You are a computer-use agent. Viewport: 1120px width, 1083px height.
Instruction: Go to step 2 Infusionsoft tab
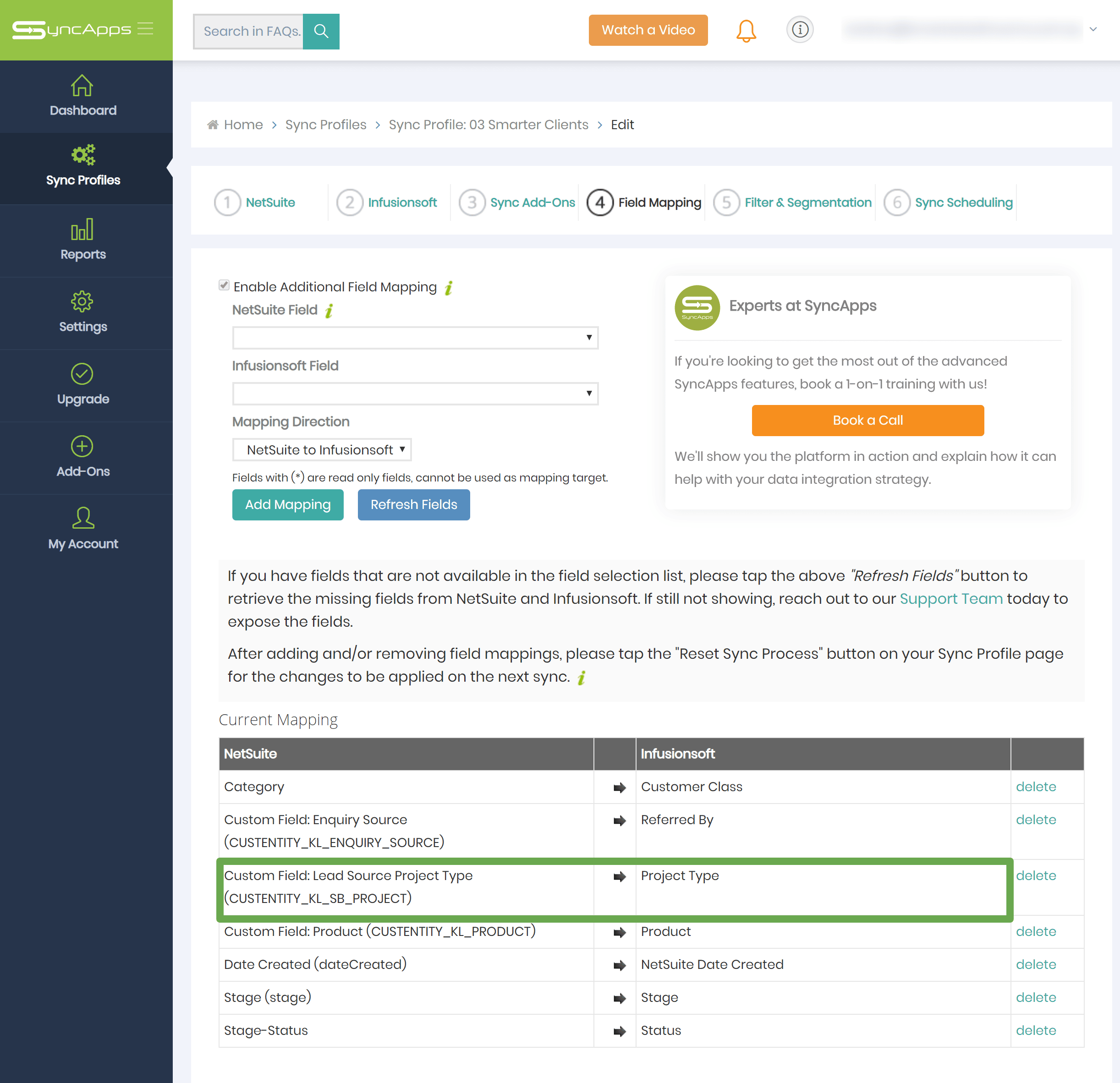click(x=387, y=202)
